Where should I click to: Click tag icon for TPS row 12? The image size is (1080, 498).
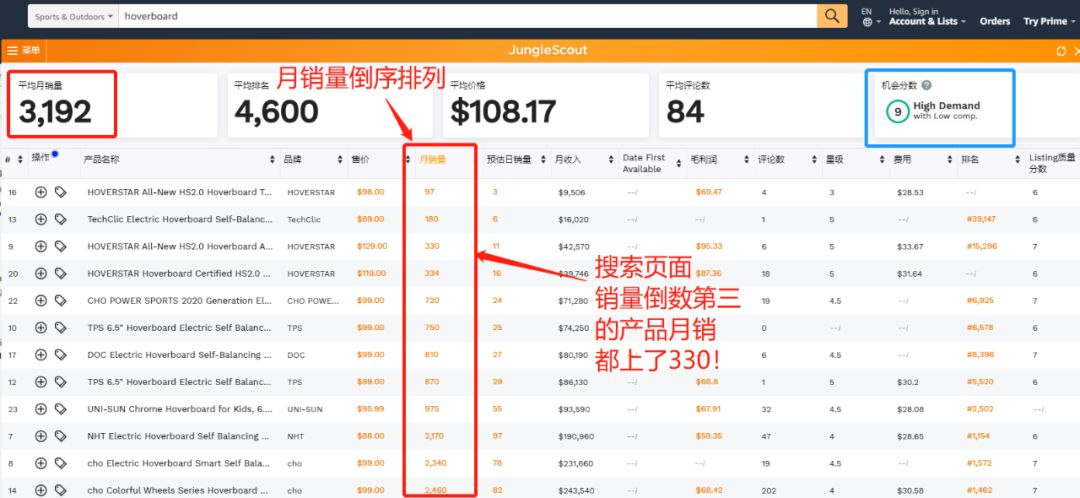(61, 382)
